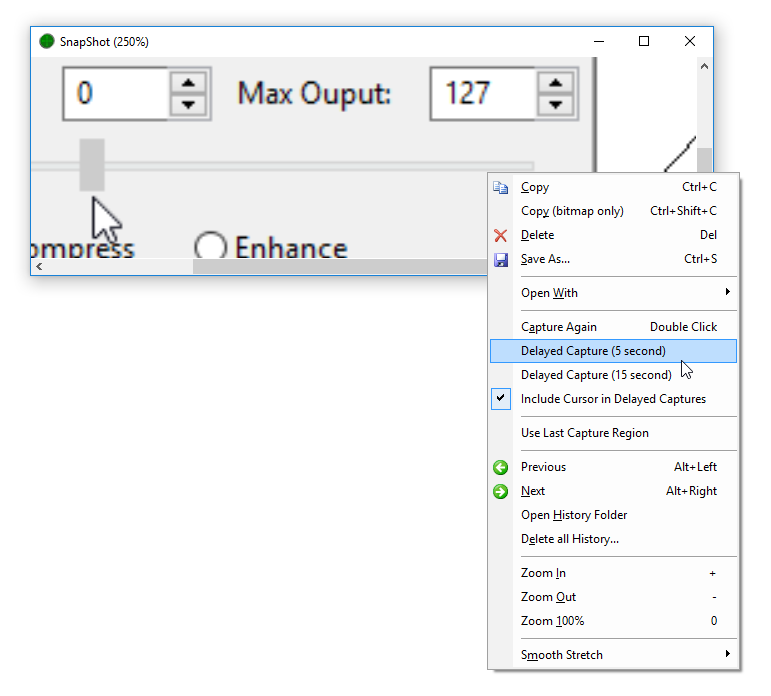Click the horizontal scrollbar thumb
The image size is (771, 696).
(x=340, y=267)
